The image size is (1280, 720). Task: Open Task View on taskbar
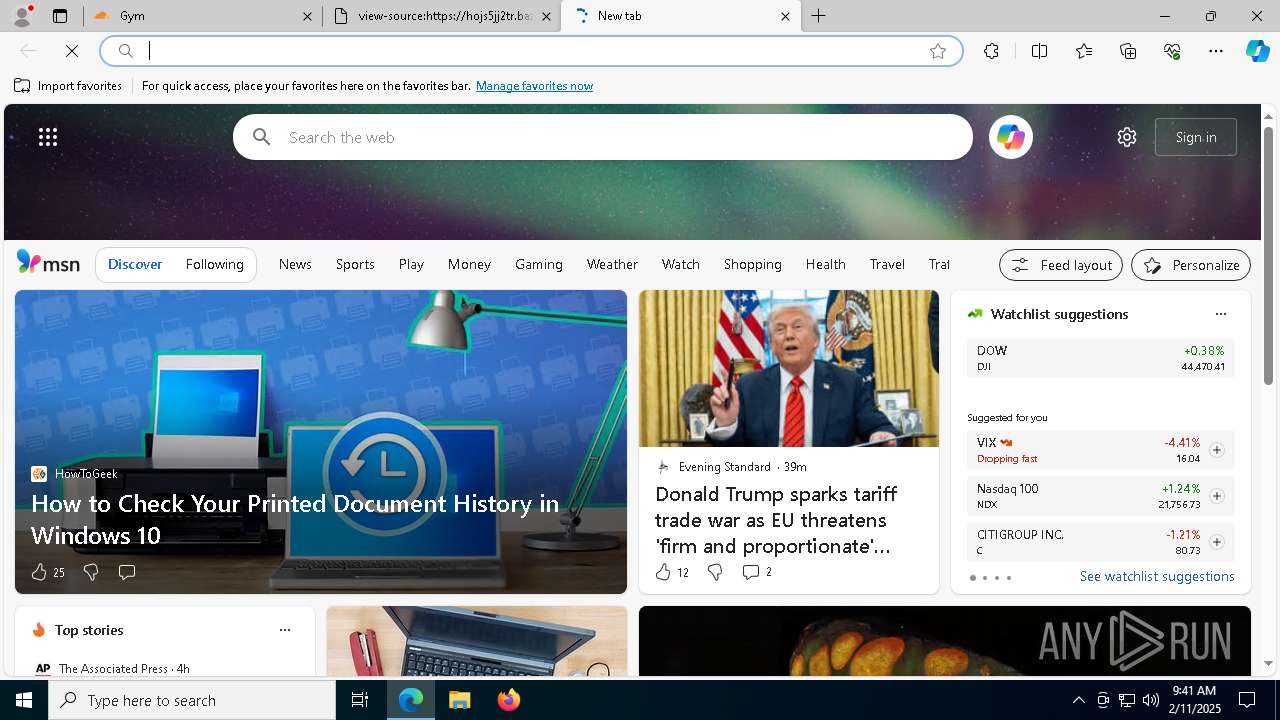pos(360,700)
